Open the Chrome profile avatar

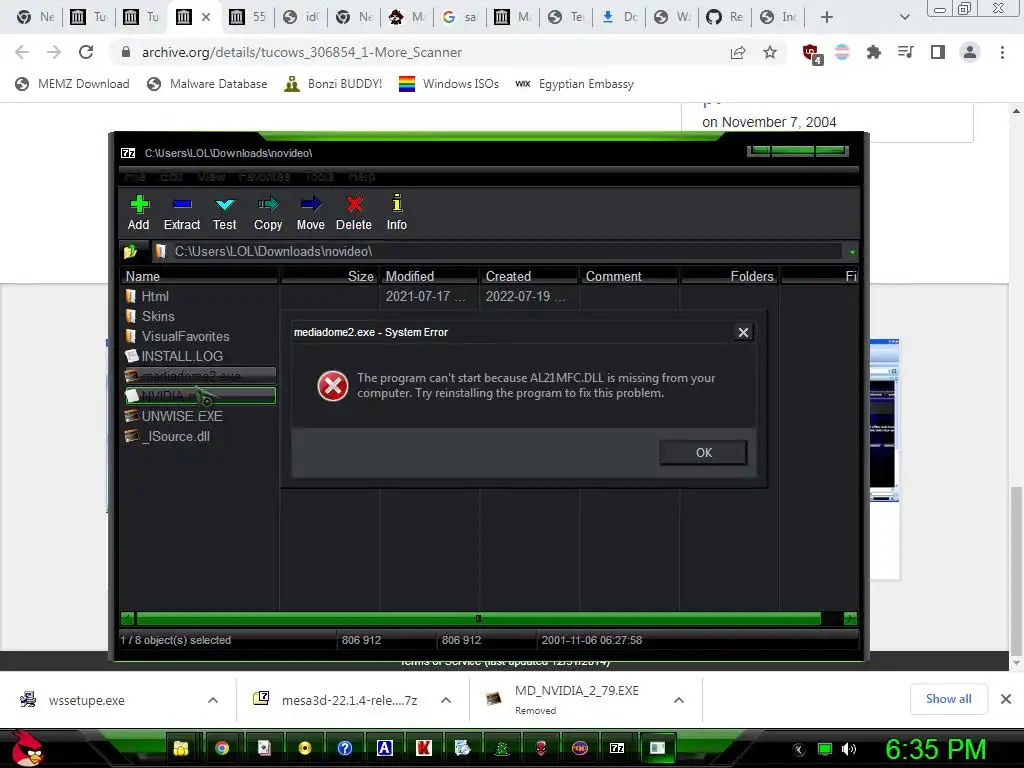(x=970, y=52)
